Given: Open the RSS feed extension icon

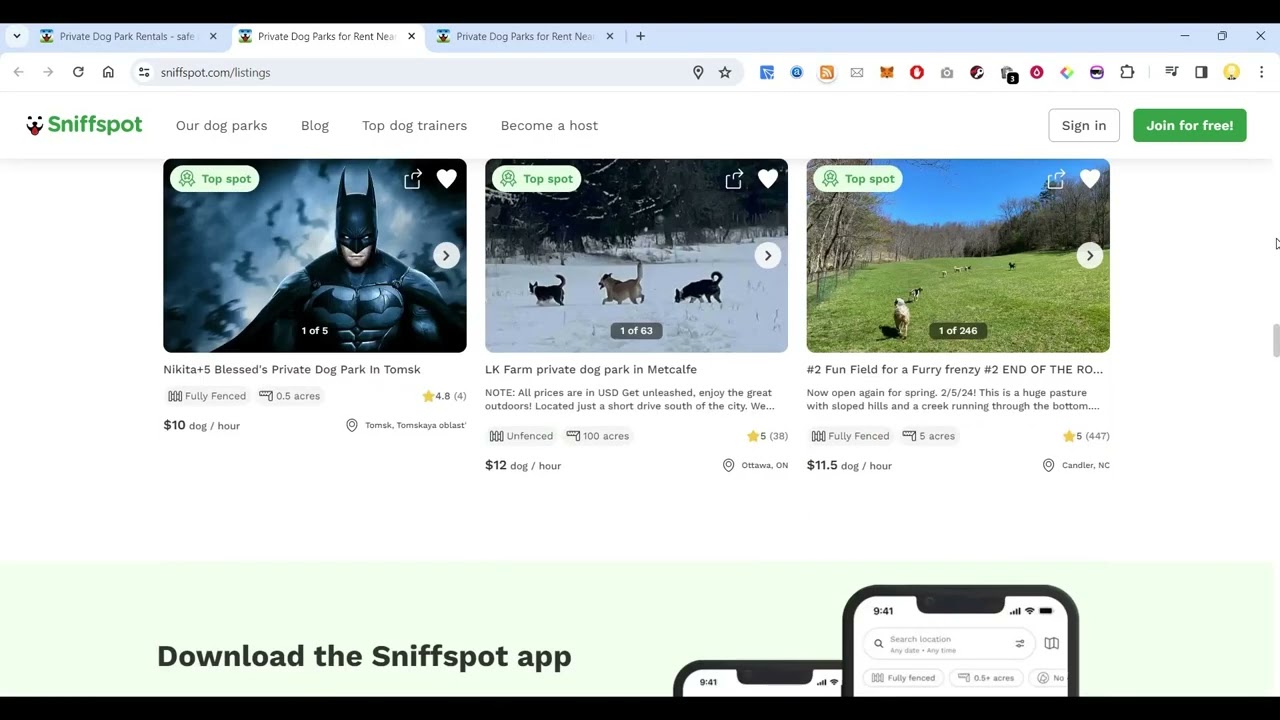Looking at the screenshot, I should pos(827,72).
